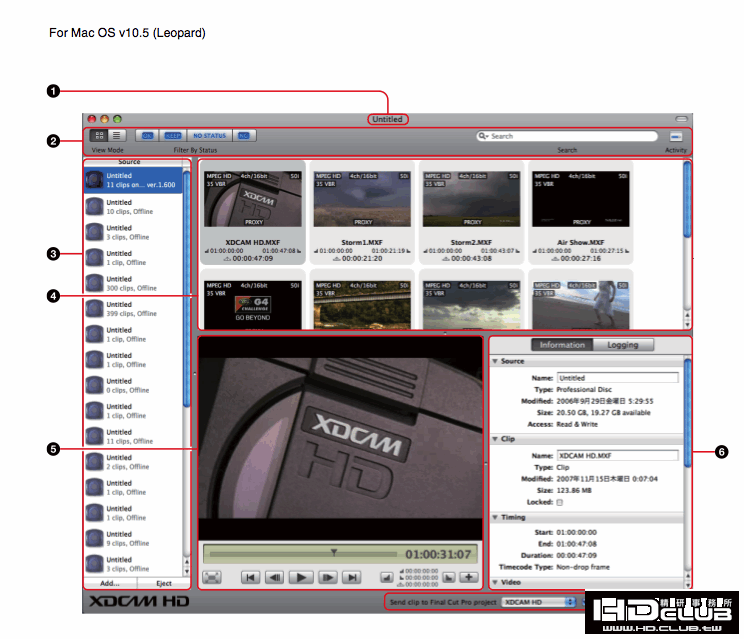Screen dimensions: 744x639
Task: Filter clips by NO STATUS
Action: 209,136
